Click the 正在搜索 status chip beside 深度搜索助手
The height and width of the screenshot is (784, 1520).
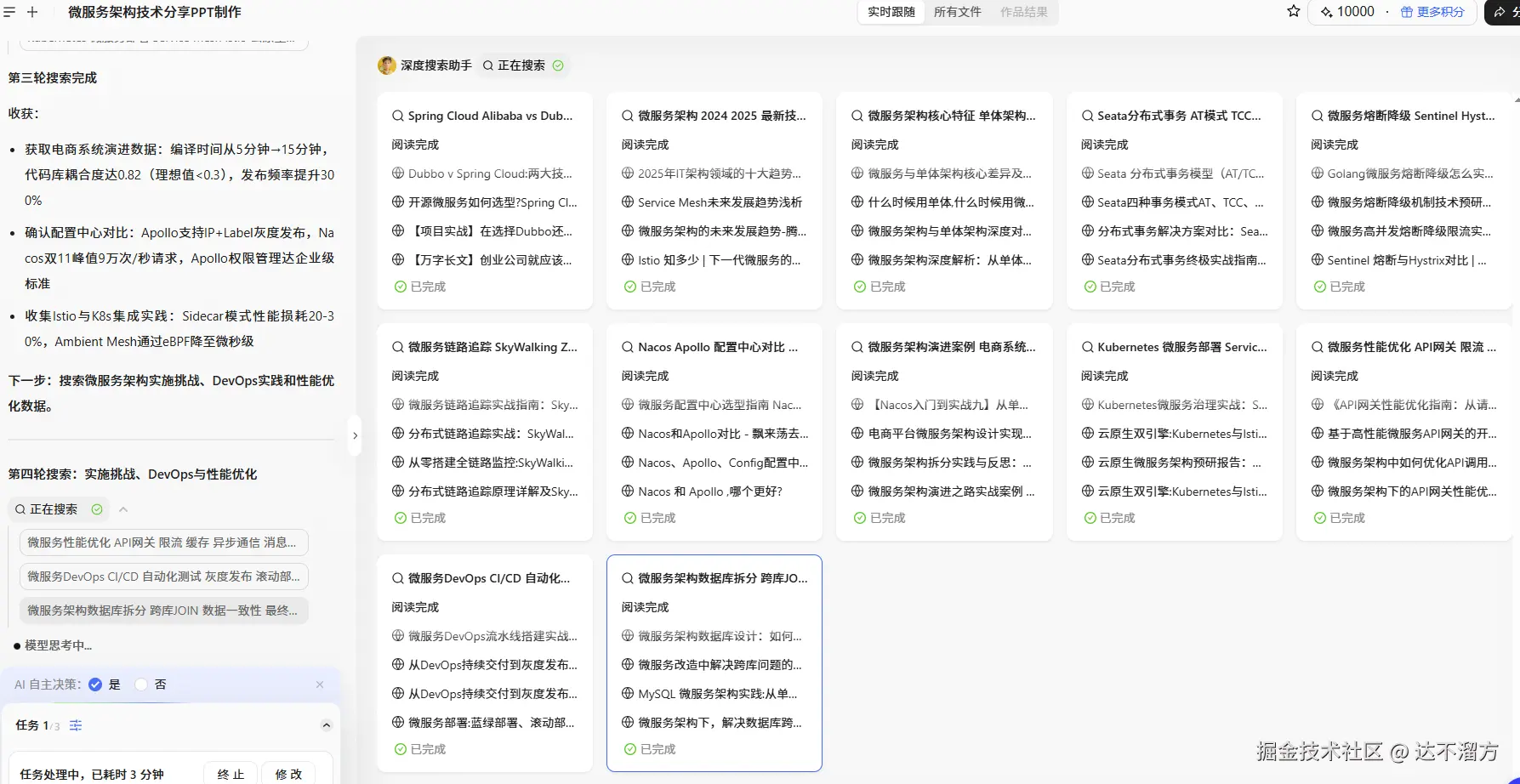522,65
